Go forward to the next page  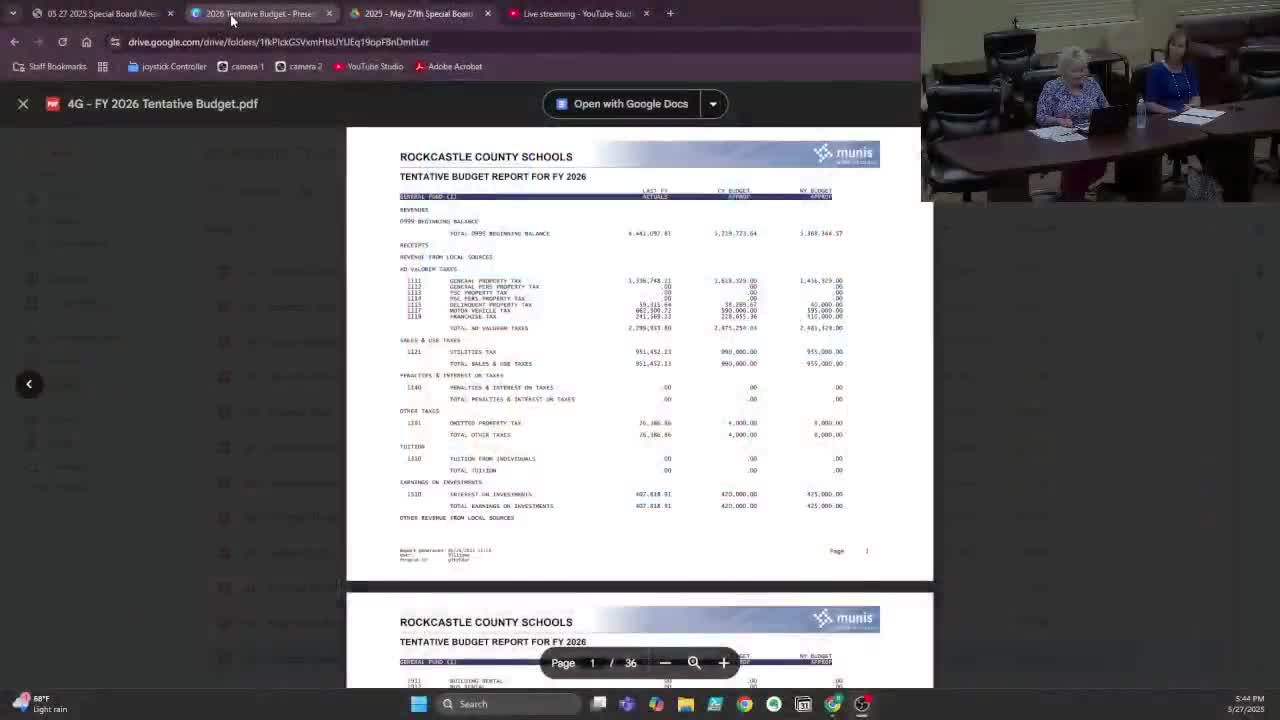[38, 42]
